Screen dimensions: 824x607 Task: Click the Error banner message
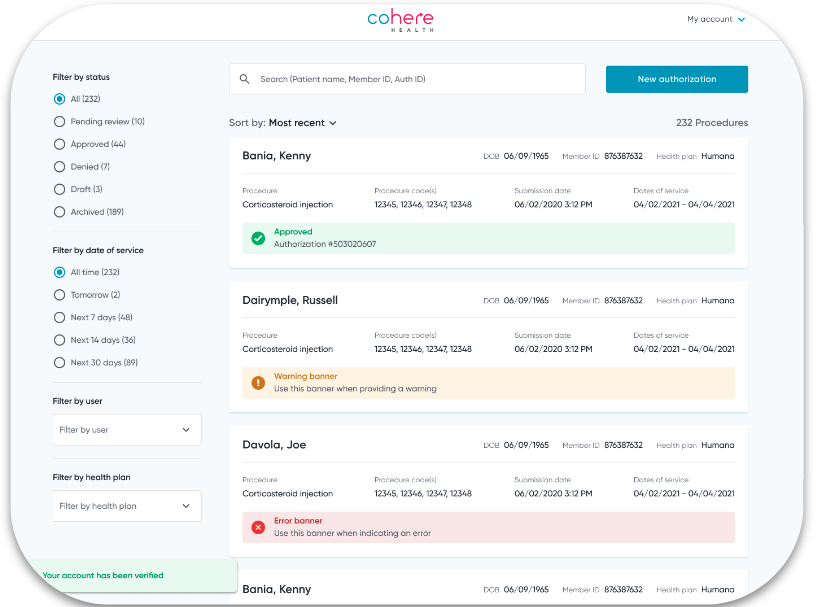point(488,527)
